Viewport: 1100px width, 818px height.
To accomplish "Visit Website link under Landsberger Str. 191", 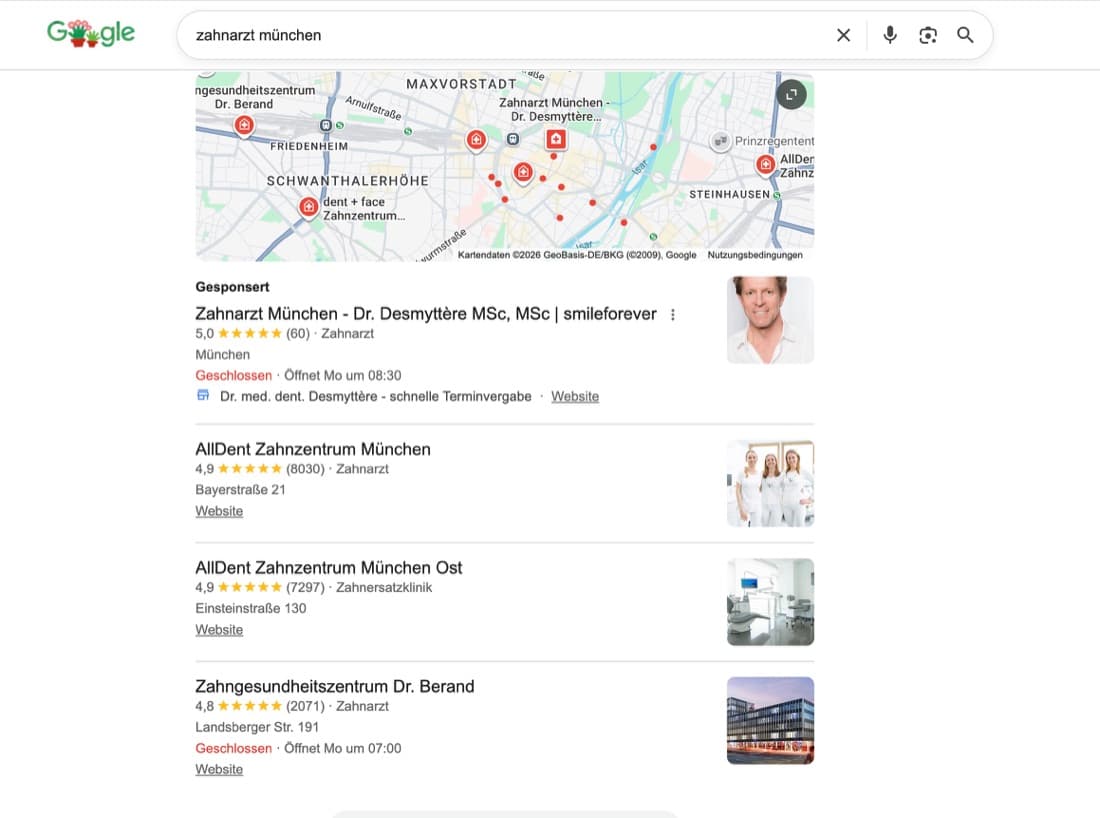I will tap(219, 770).
